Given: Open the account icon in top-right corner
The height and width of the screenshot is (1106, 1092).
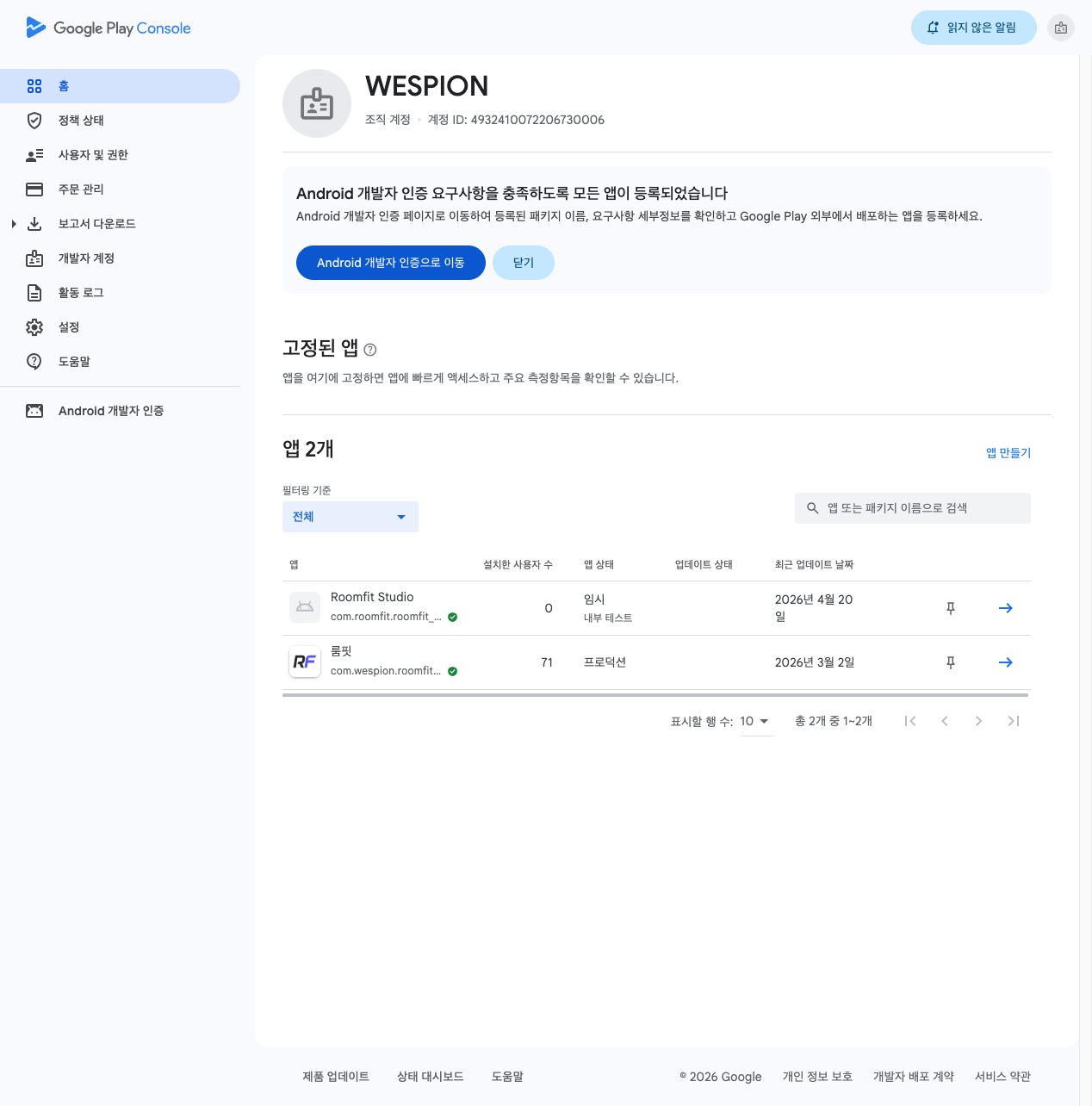Looking at the screenshot, I should tap(1060, 28).
